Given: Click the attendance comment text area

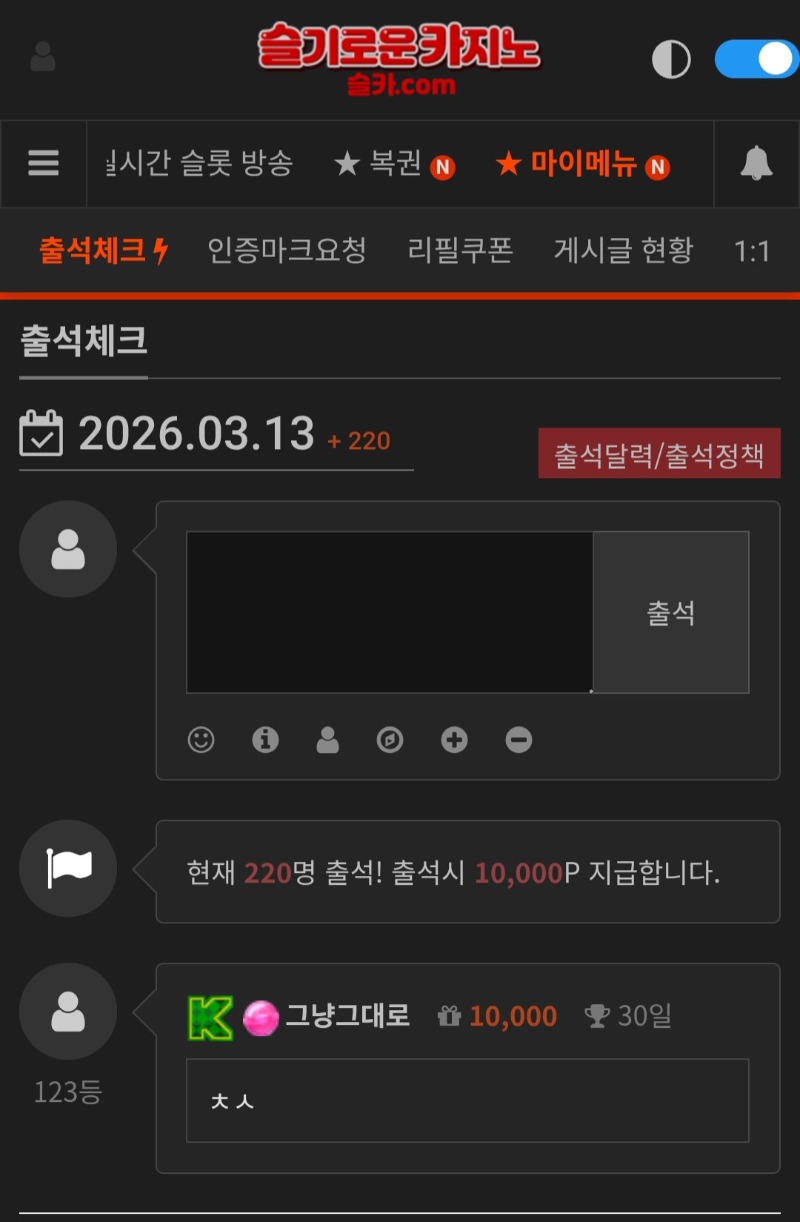Looking at the screenshot, I should 390,612.
